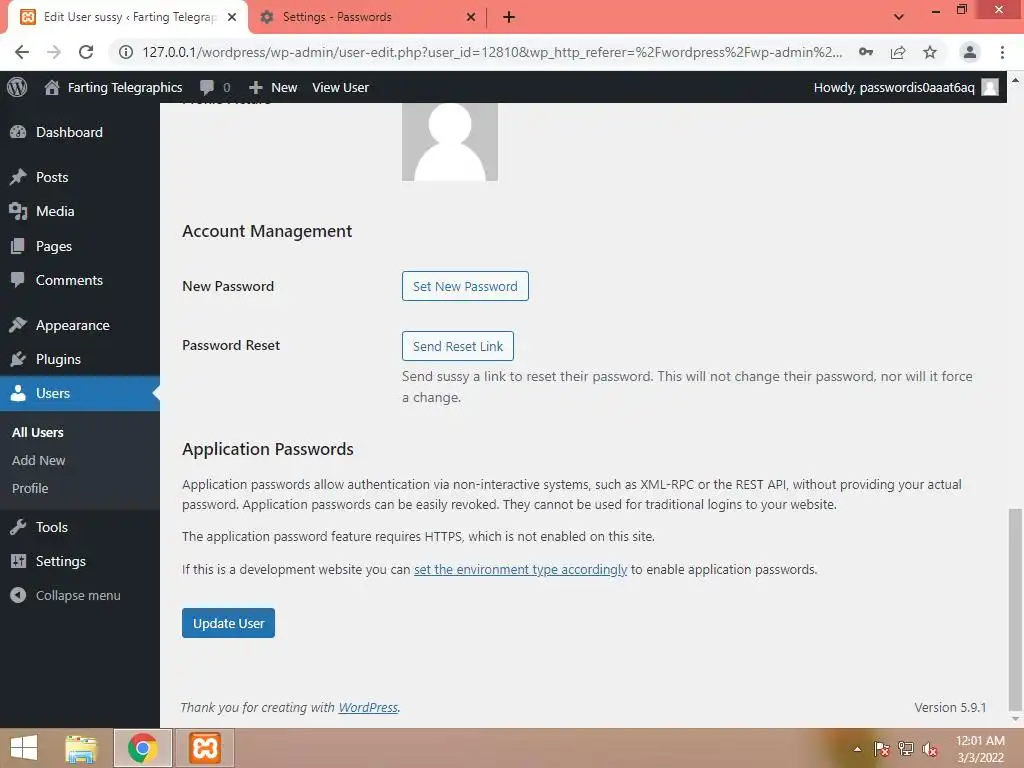The image size is (1024, 768).
Task: Click the Settings sliders icon in sidebar
Action: coord(18,560)
